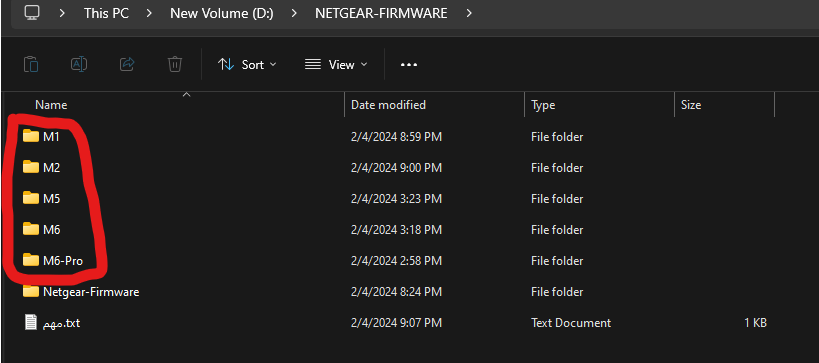Click the Delete trash bin icon
The height and width of the screenshot is (363, 819).
tap(174, 64)
